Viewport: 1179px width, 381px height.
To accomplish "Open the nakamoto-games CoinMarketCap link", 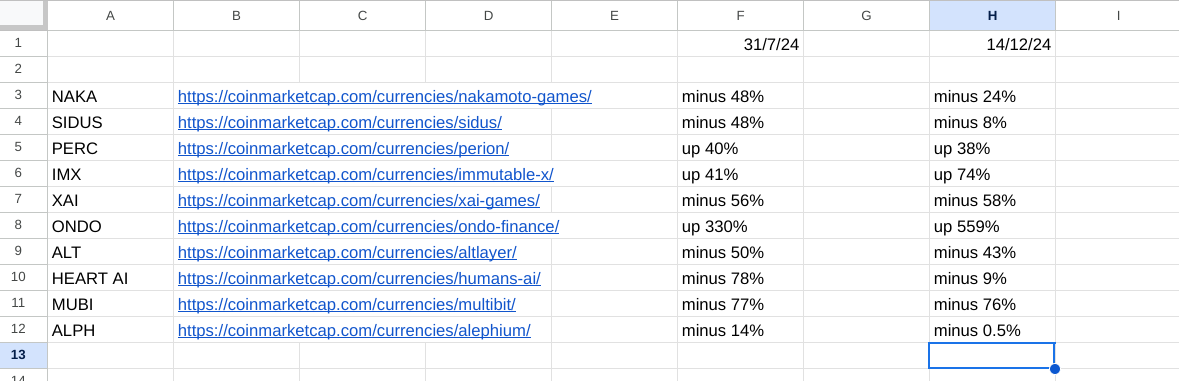I will [x=384, y=96].
